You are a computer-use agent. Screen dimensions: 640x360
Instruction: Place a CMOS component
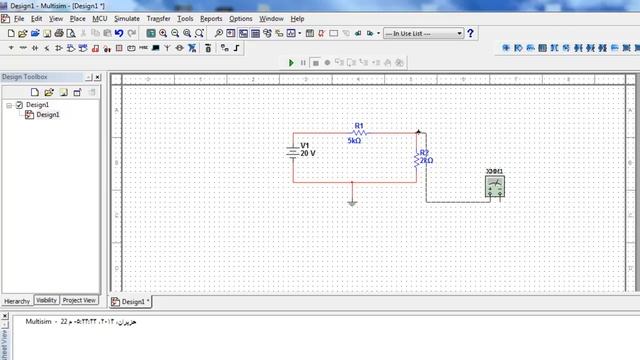(x=83, y=48)
